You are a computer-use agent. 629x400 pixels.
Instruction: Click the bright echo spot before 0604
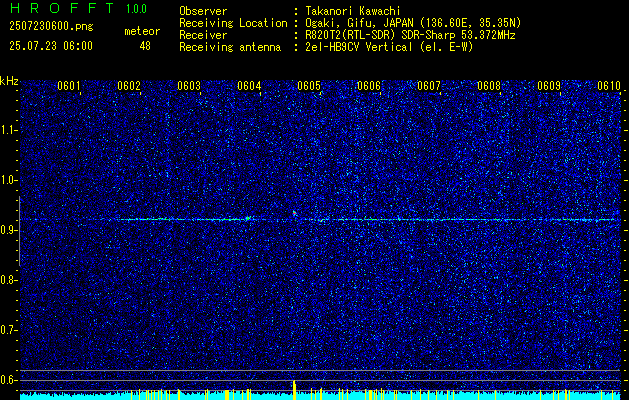(x=248, y=218)
